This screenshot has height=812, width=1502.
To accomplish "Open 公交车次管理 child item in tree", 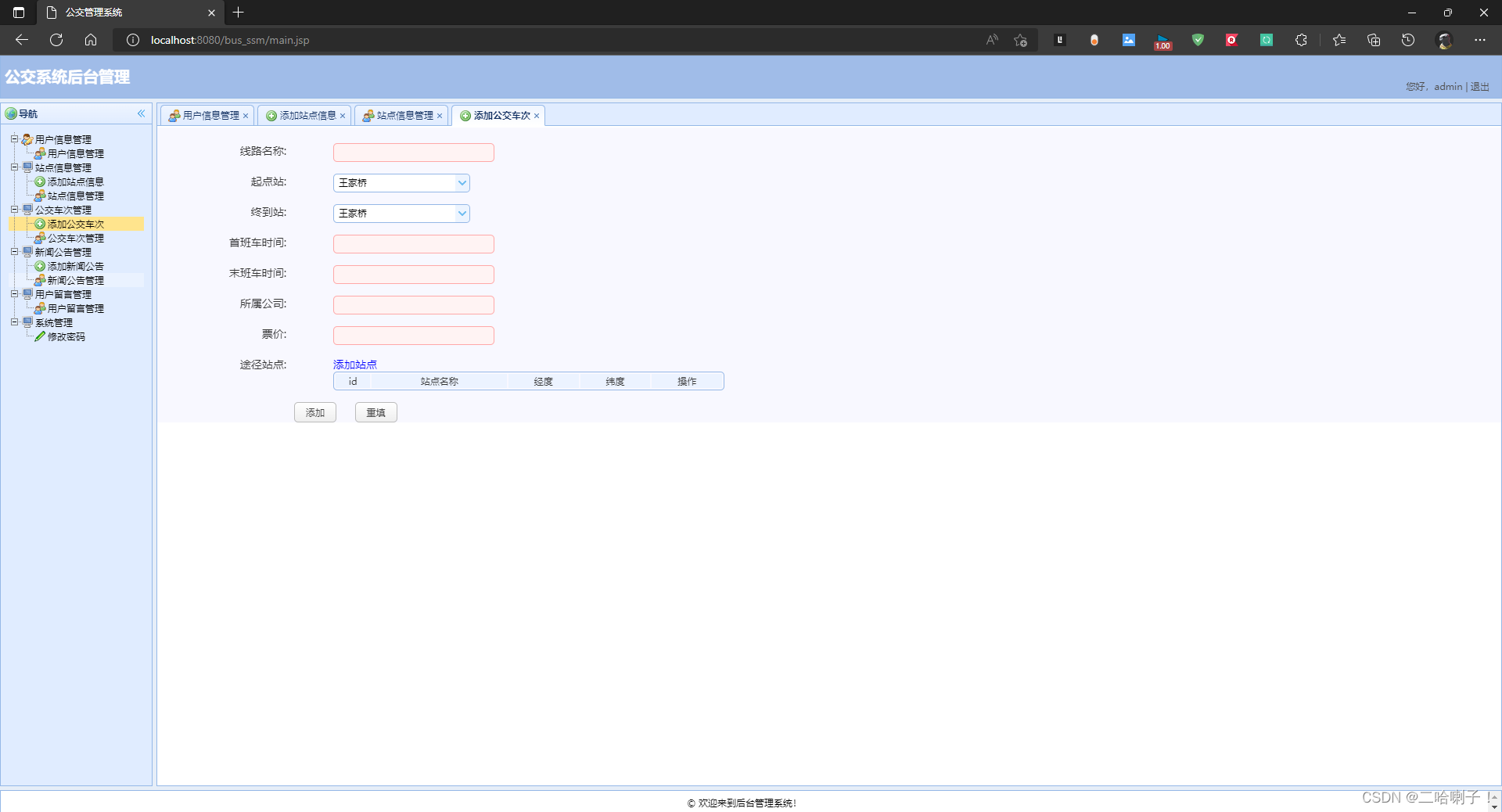I will pos(75,239).
